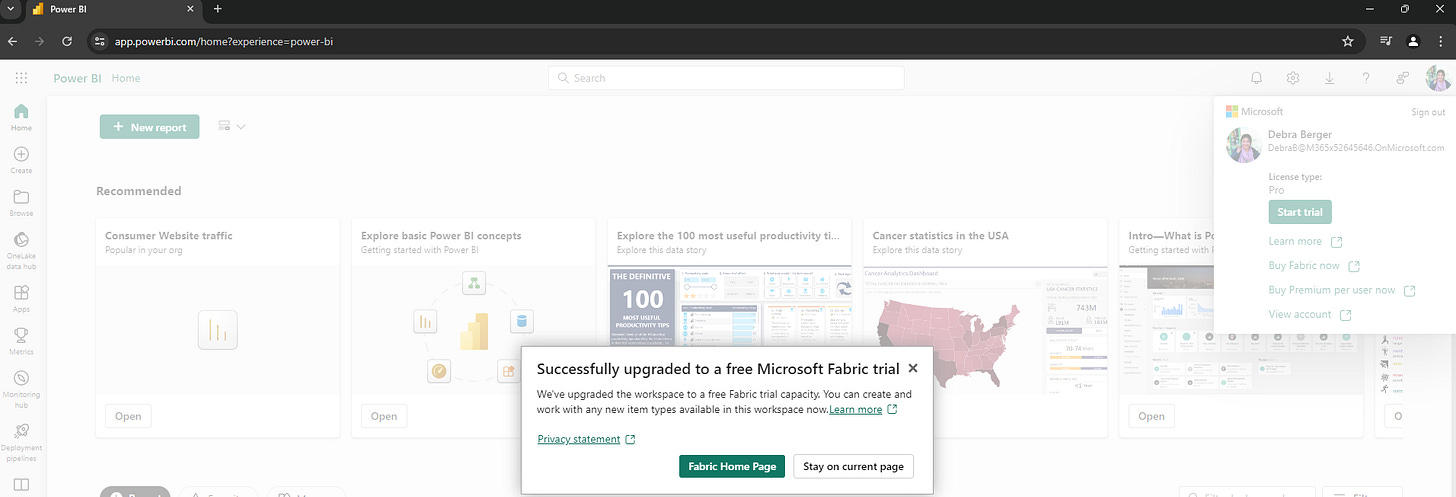Open the notifications bell

[1257, 78]
